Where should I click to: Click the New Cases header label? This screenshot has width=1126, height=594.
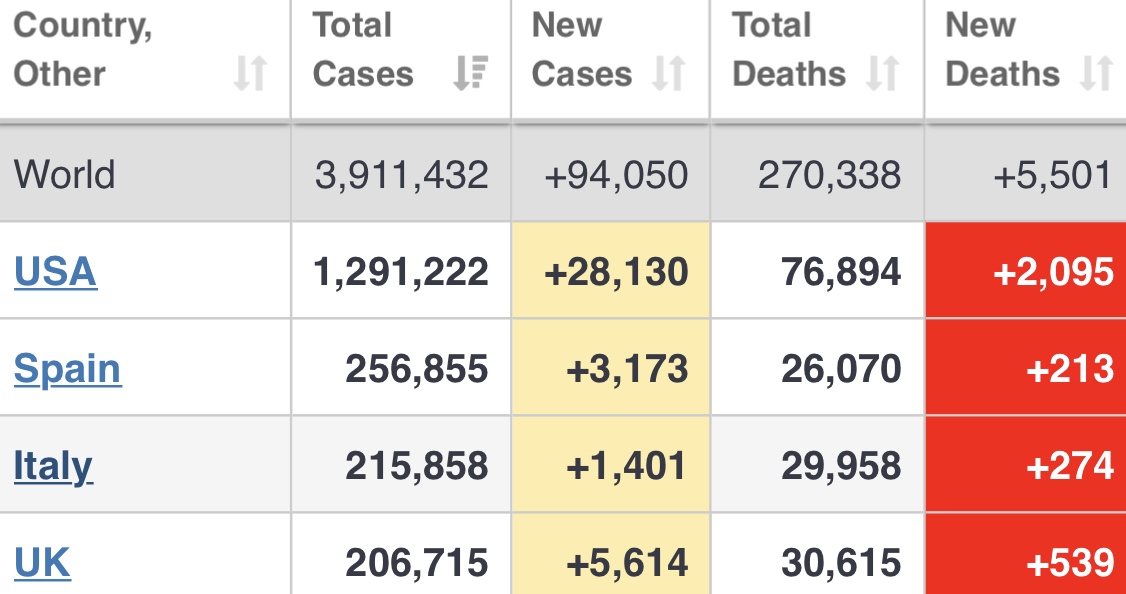[x=581, y=50]
